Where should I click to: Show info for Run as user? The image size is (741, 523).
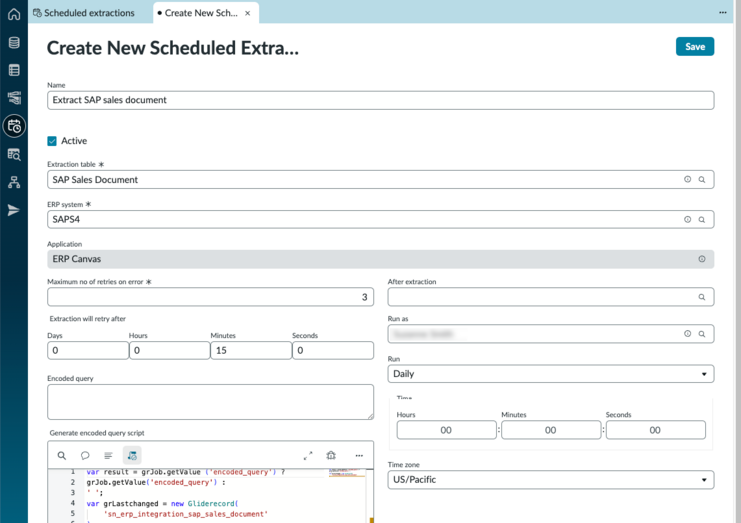point(688,334)
